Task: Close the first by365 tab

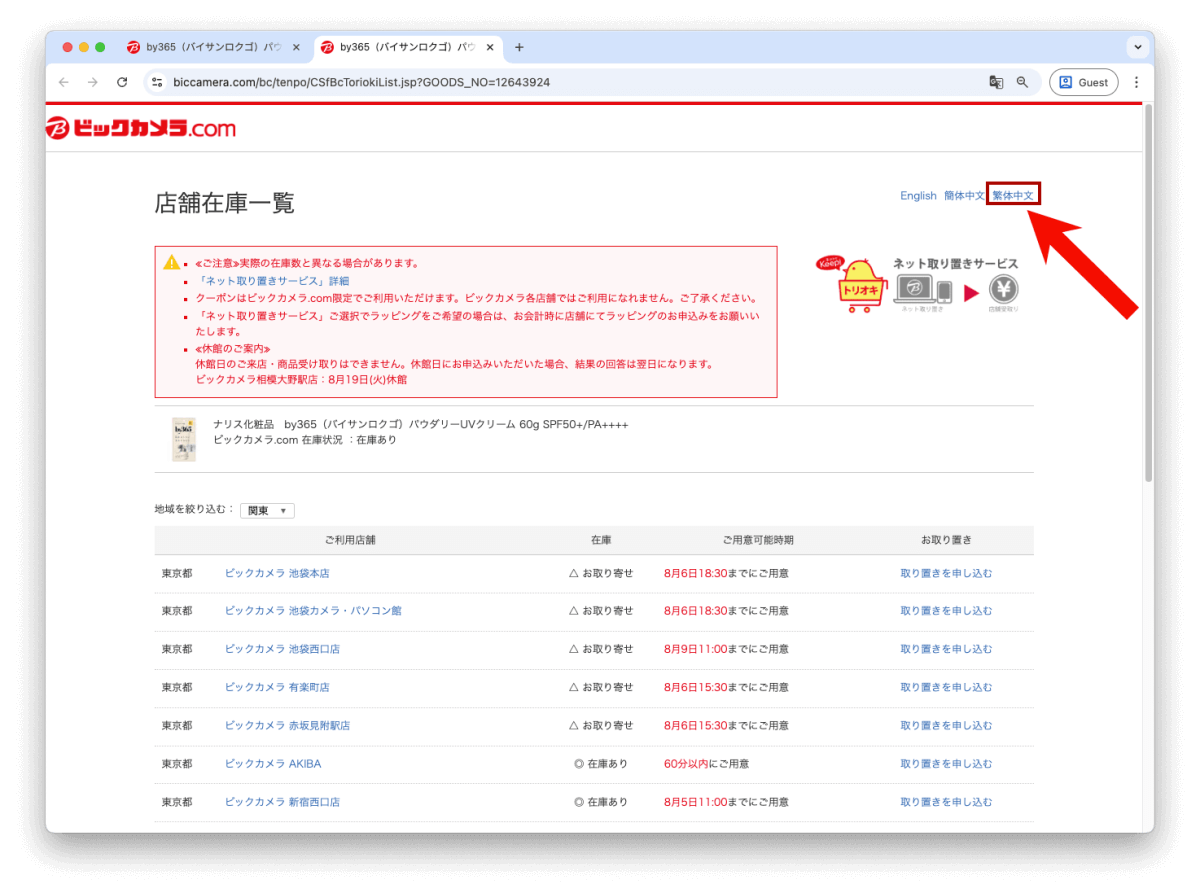Action: click(x=296, y=47)
